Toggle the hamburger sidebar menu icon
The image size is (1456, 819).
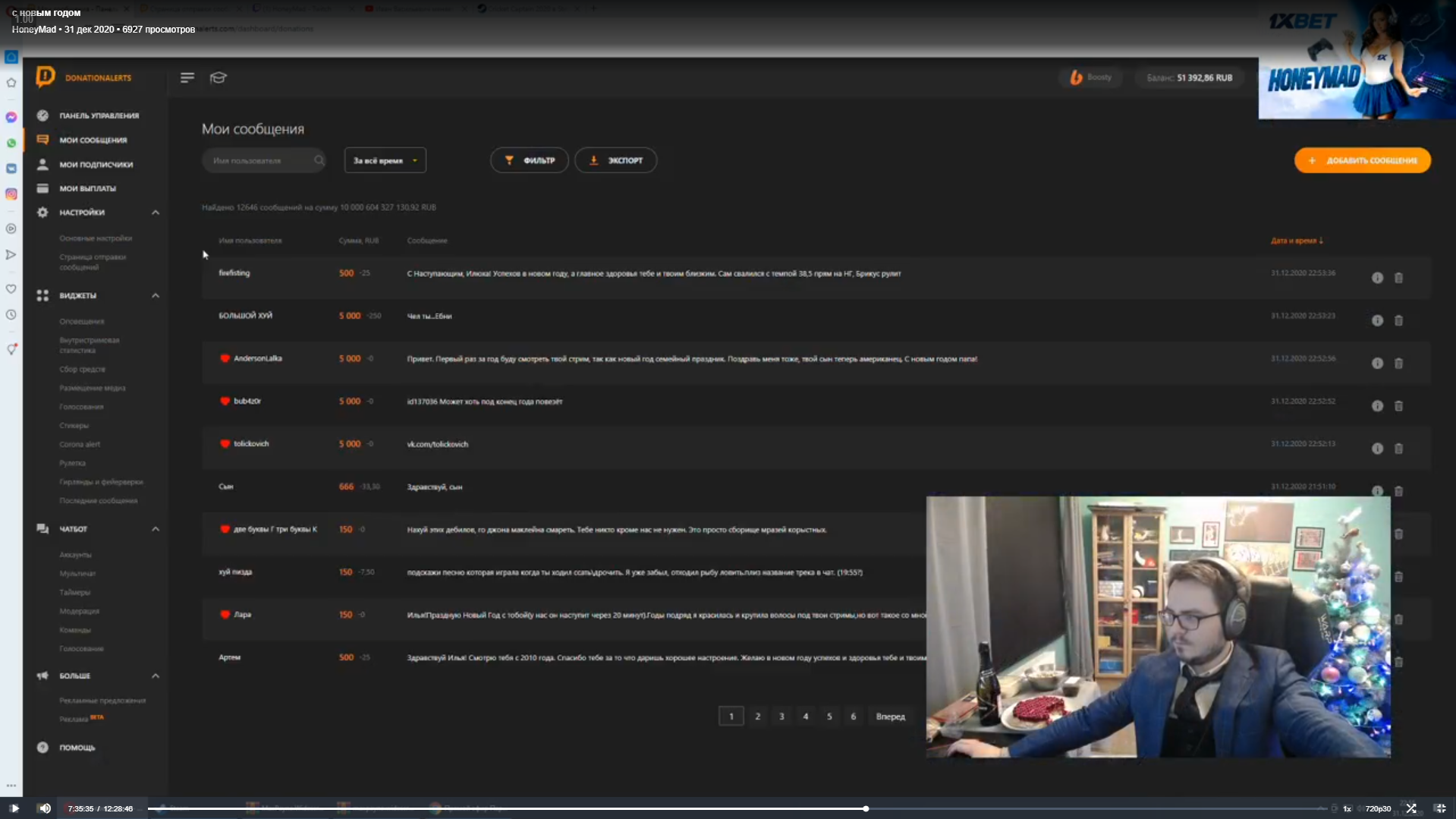pyautogui.click(x=187, y=77)
